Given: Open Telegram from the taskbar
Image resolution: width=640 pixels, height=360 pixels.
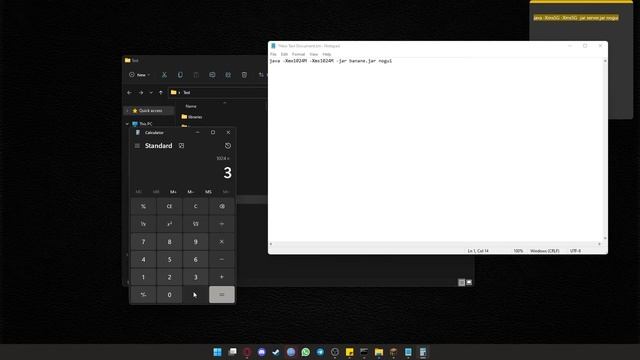Looking at the screenshot, I should coord(320,352).
